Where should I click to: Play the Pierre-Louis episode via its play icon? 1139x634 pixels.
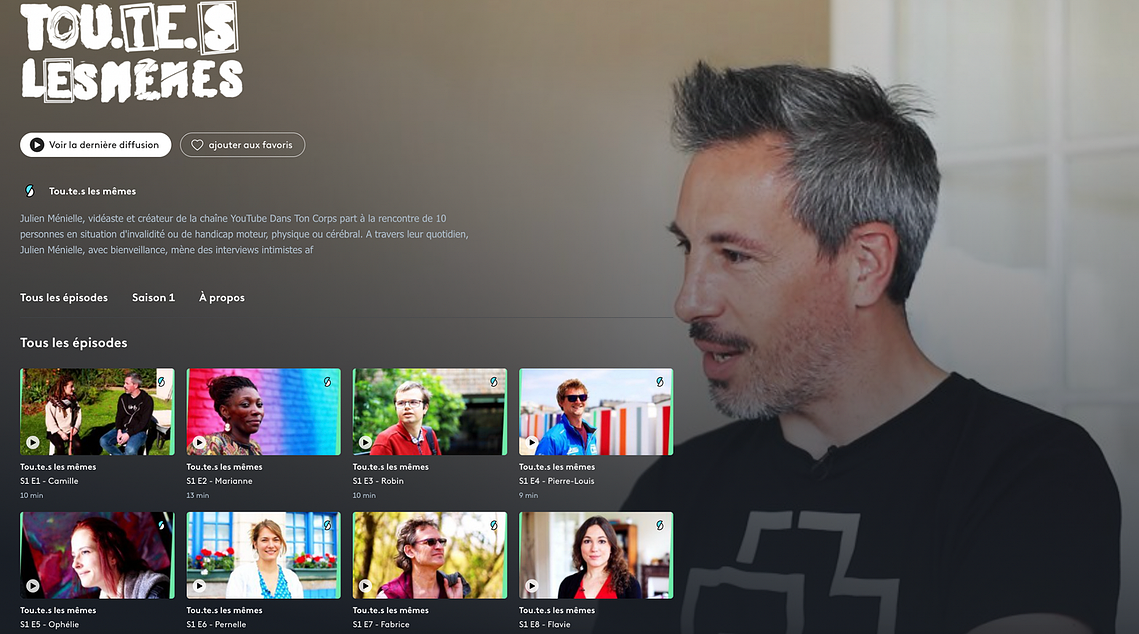point(532,442)
